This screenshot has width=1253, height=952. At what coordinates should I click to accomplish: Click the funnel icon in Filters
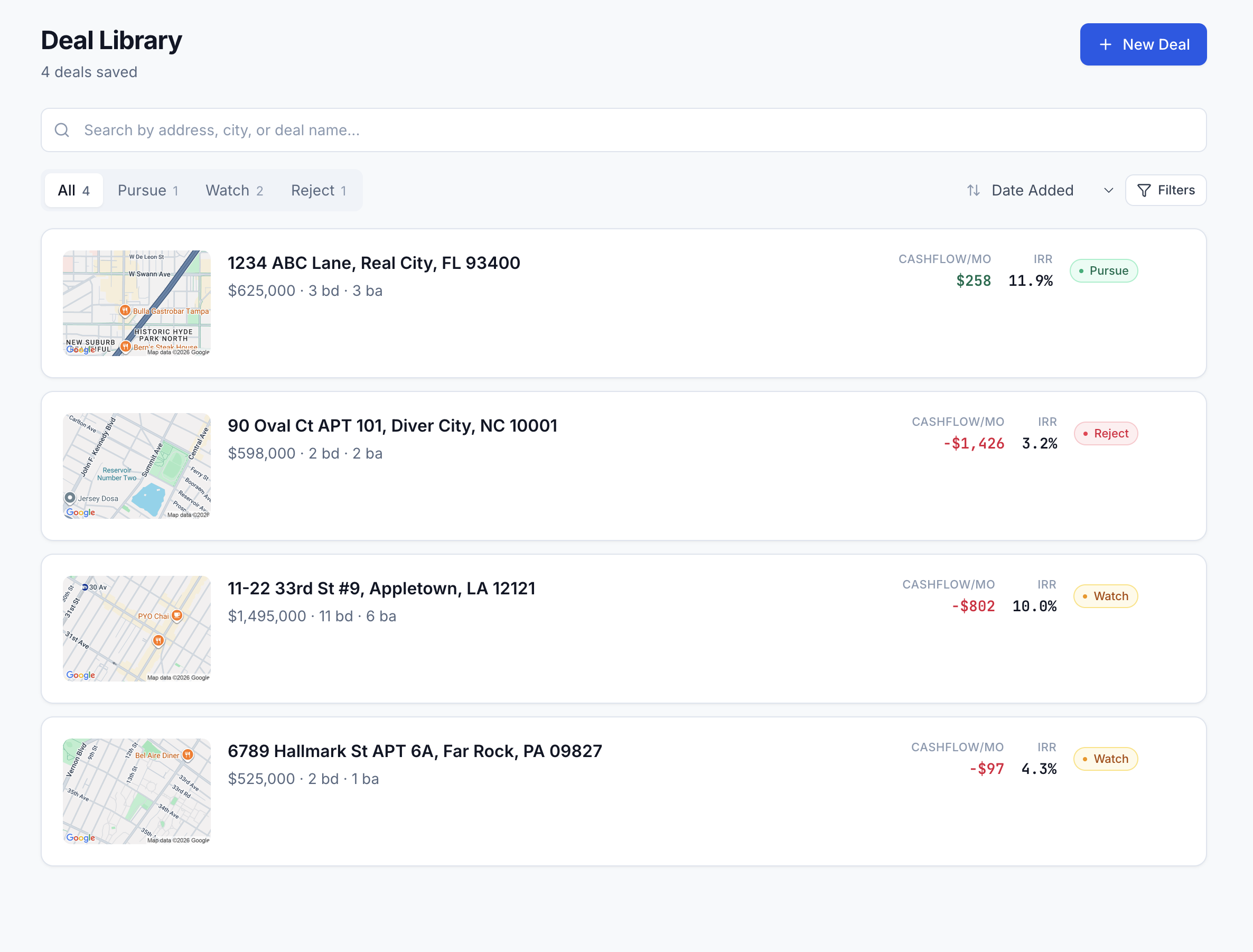1144,190
